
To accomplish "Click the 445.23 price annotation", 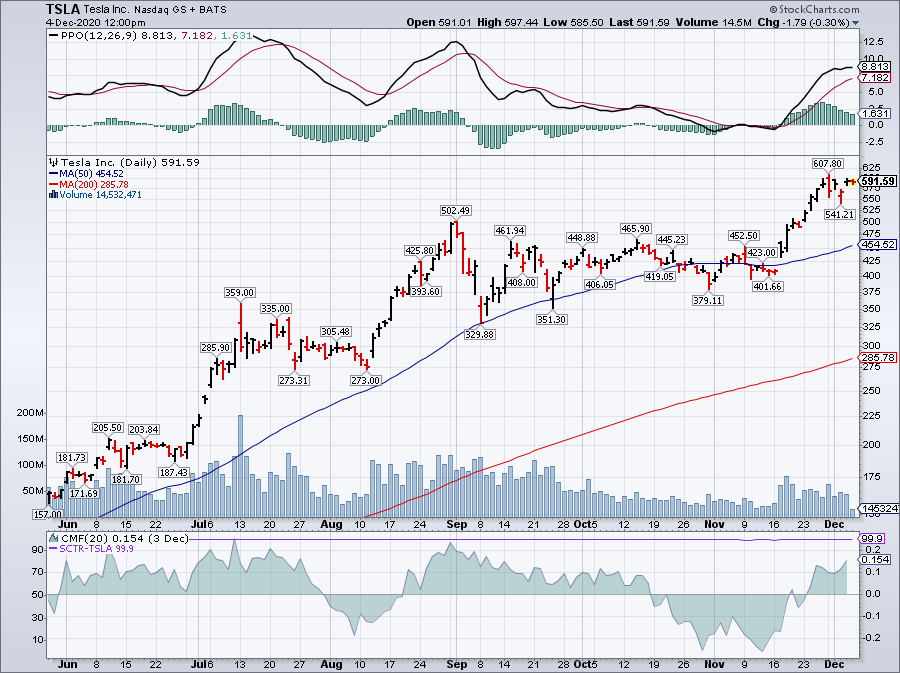I will point(672,239).
